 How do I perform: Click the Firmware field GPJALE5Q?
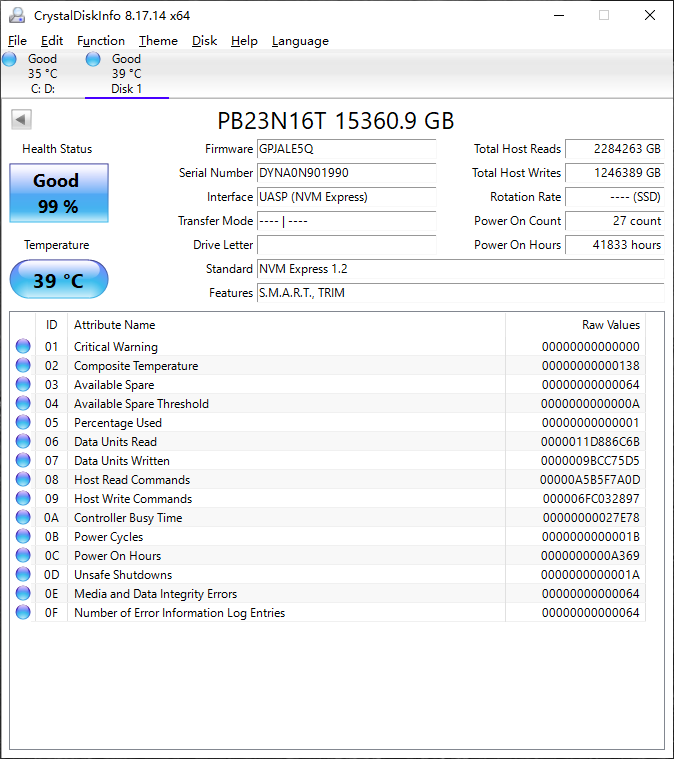[x=346, y=149]
